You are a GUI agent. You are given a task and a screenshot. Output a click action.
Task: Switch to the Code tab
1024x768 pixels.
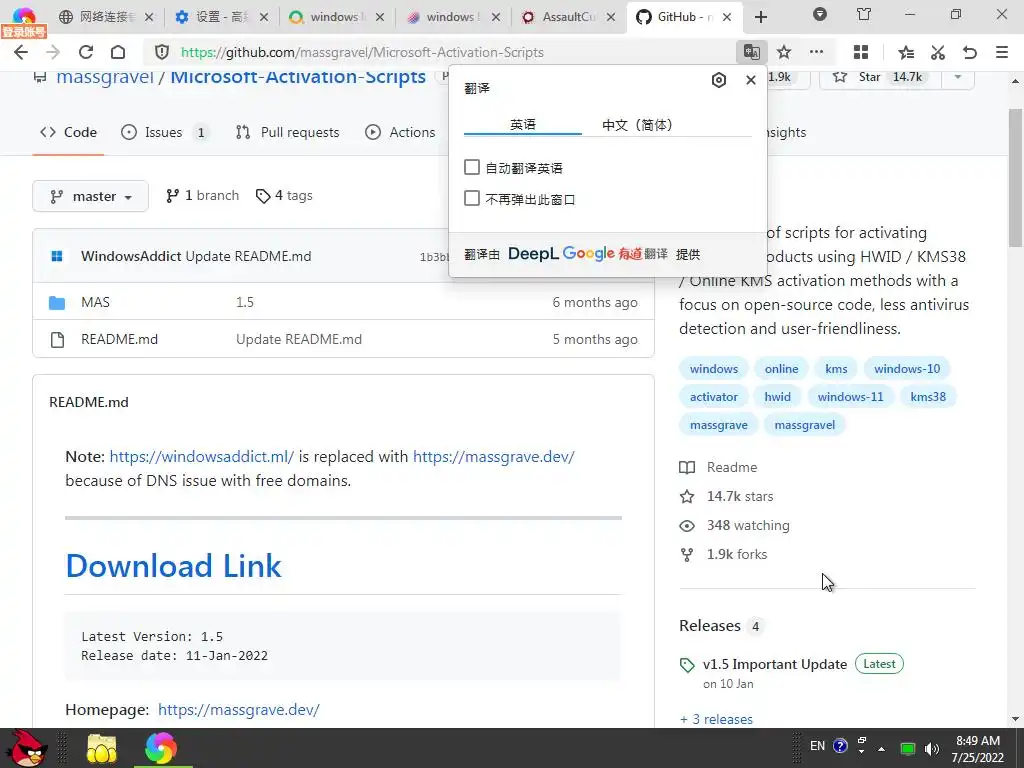(68, 133)
